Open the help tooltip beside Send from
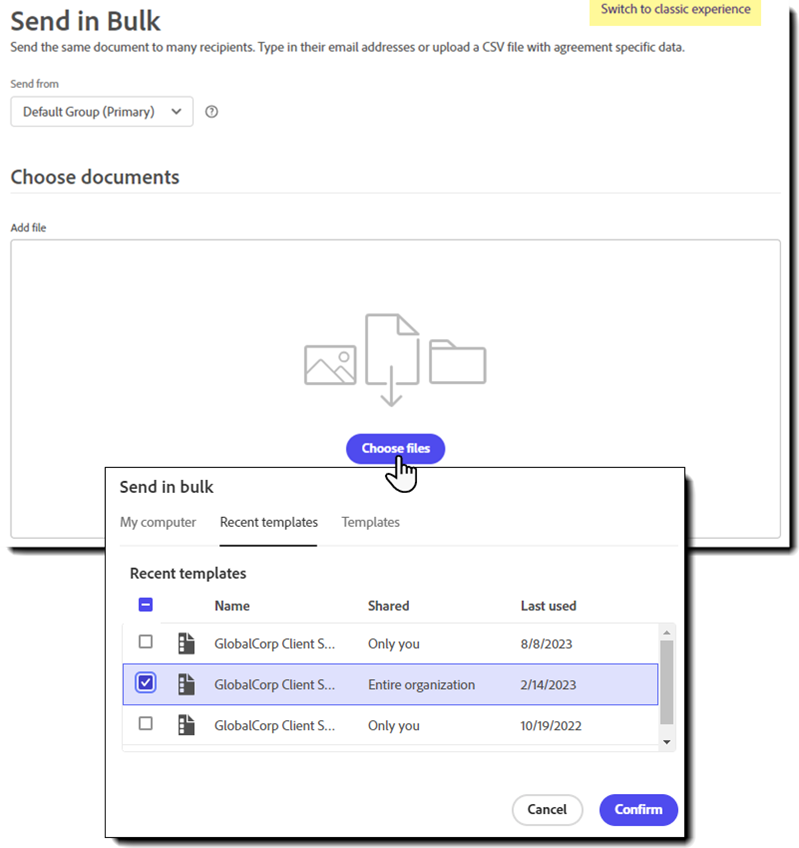Screen dimensions: 799x848 pyautogui.click(x=211, y=112)
